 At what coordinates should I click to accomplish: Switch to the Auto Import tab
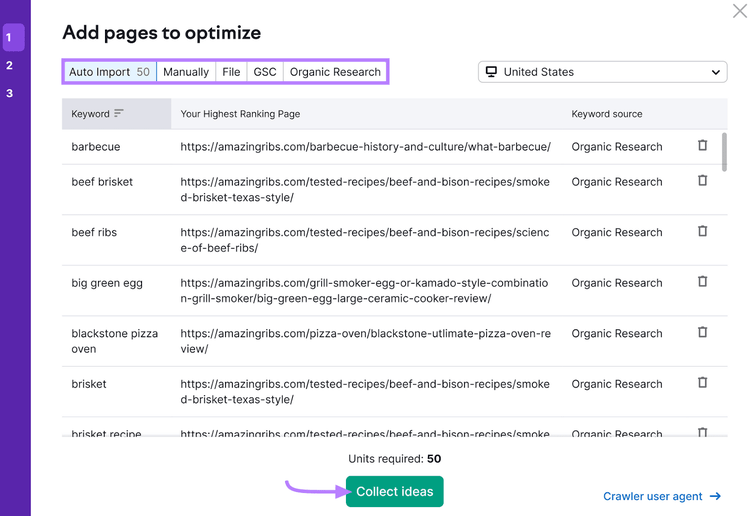click(x=110, y=72)
